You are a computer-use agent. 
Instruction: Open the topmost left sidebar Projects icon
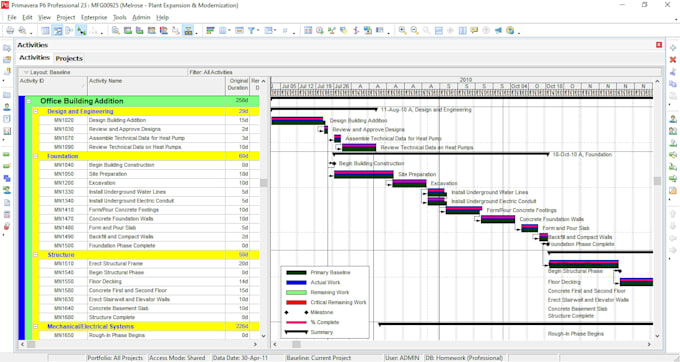(7, 48)
